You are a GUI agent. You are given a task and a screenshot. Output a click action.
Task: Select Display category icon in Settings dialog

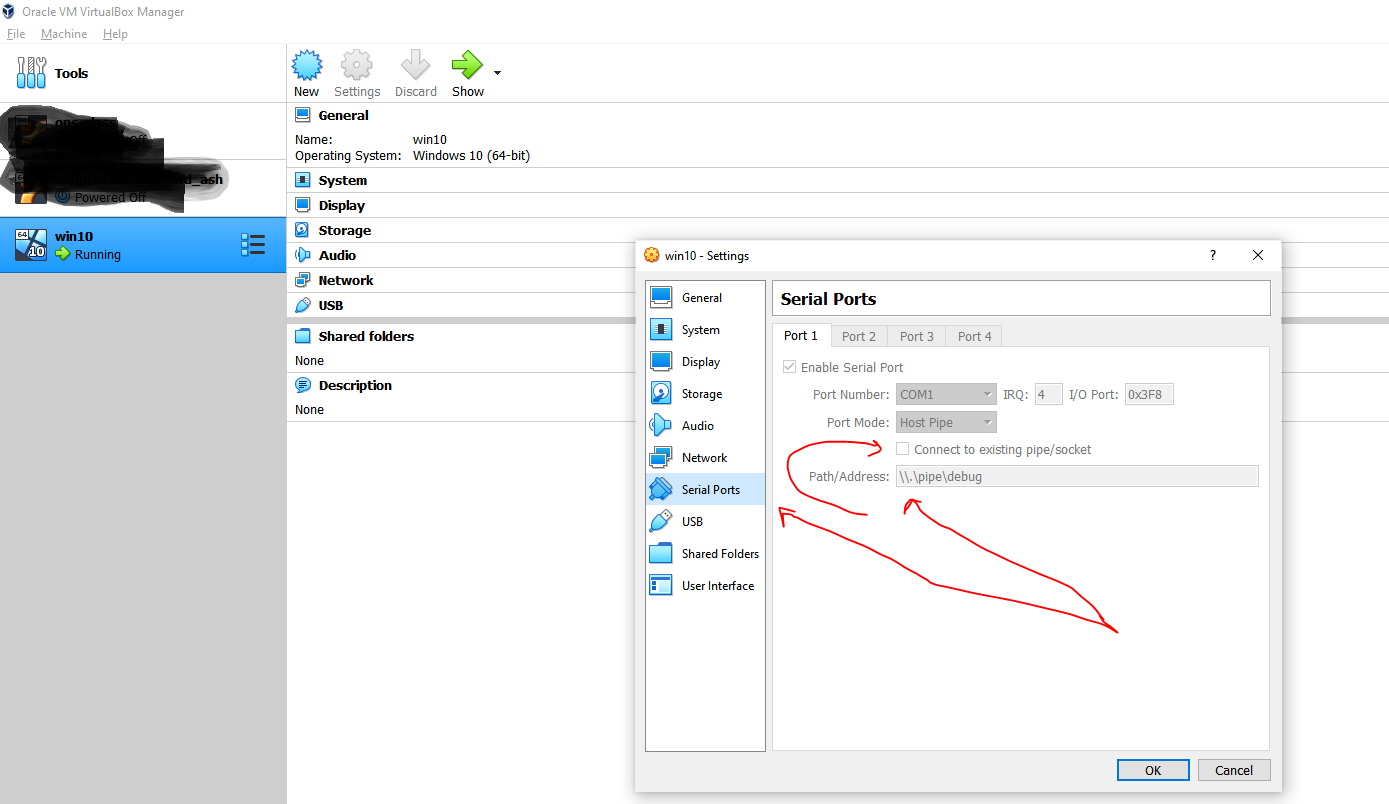pos(661,361)
